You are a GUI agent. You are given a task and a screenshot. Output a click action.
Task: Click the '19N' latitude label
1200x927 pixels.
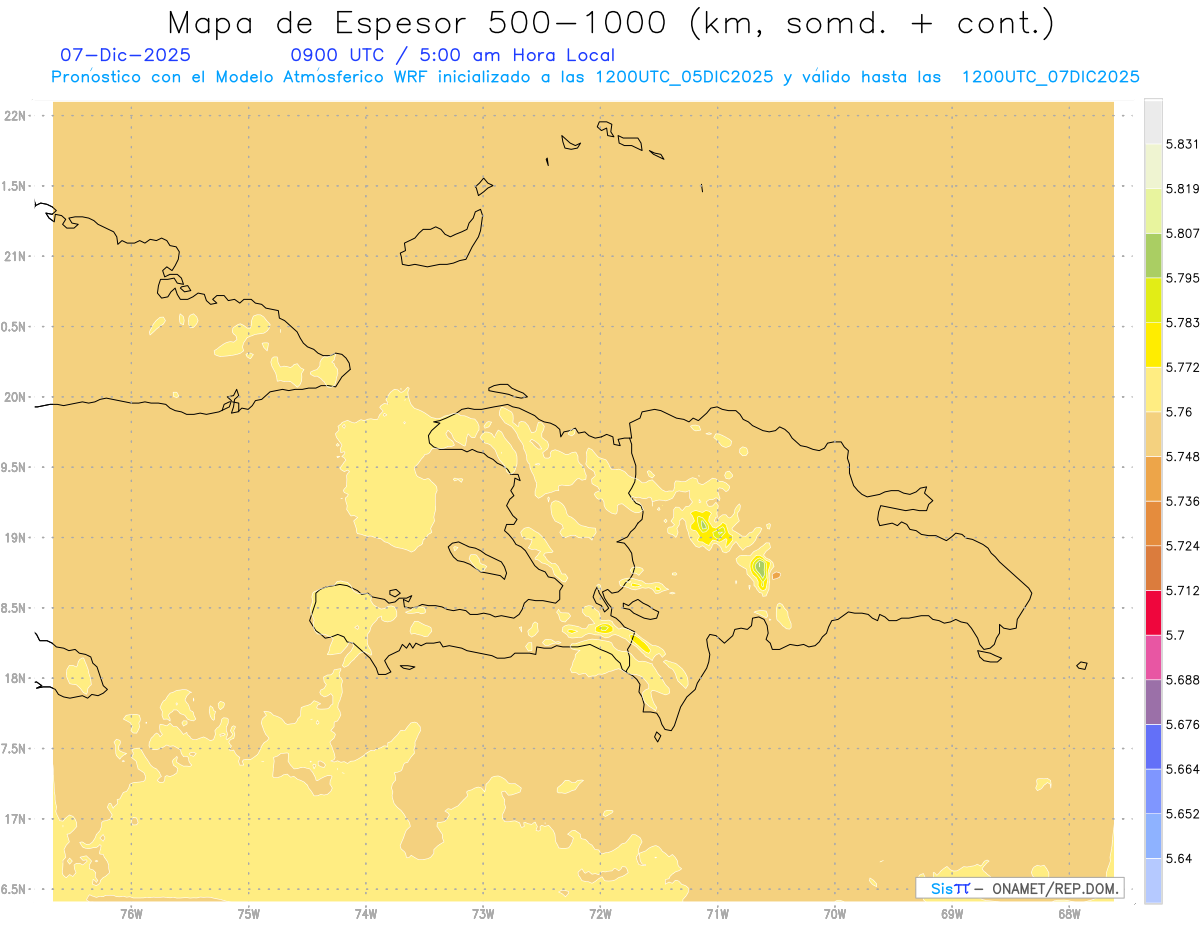pos(15,537)
